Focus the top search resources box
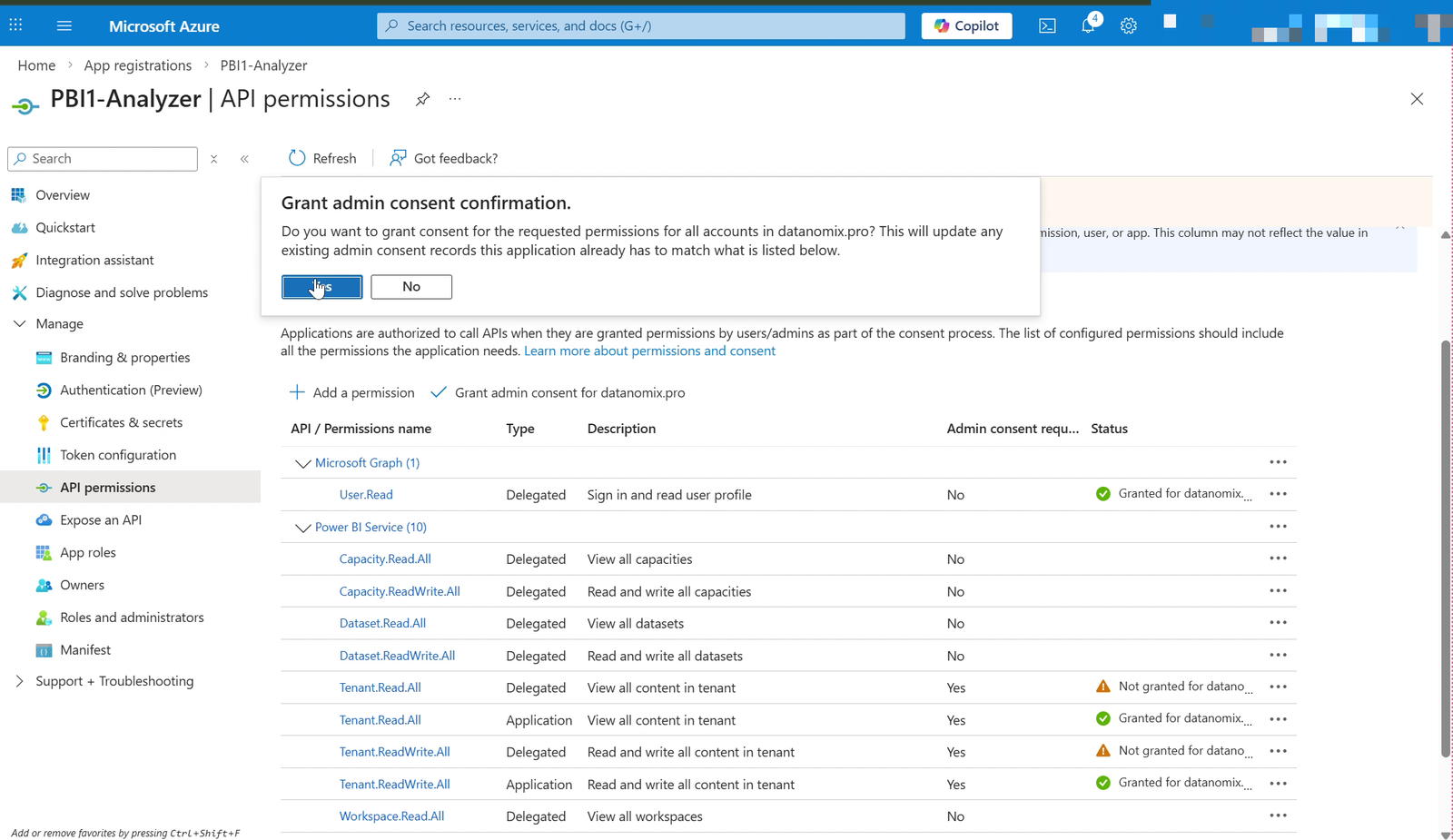The height and width of the screenshot is (840, 1453). click(641, 25)
